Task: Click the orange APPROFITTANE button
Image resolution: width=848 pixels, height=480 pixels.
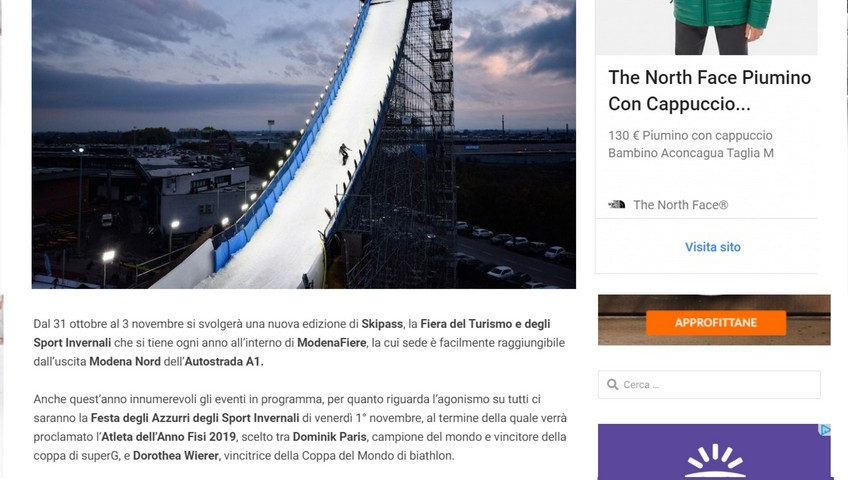Action: (x=716, y=323)
